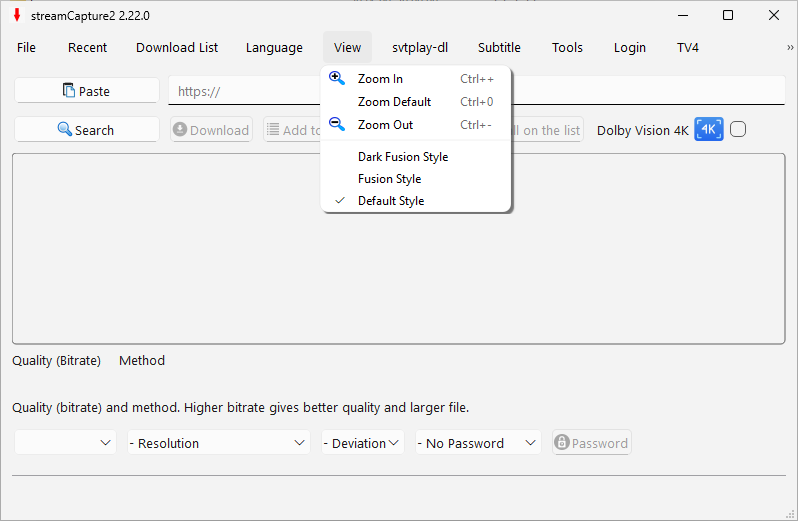
Task: Click the red streamCapture2 title bar icon
Action: [x=17, y=15]
